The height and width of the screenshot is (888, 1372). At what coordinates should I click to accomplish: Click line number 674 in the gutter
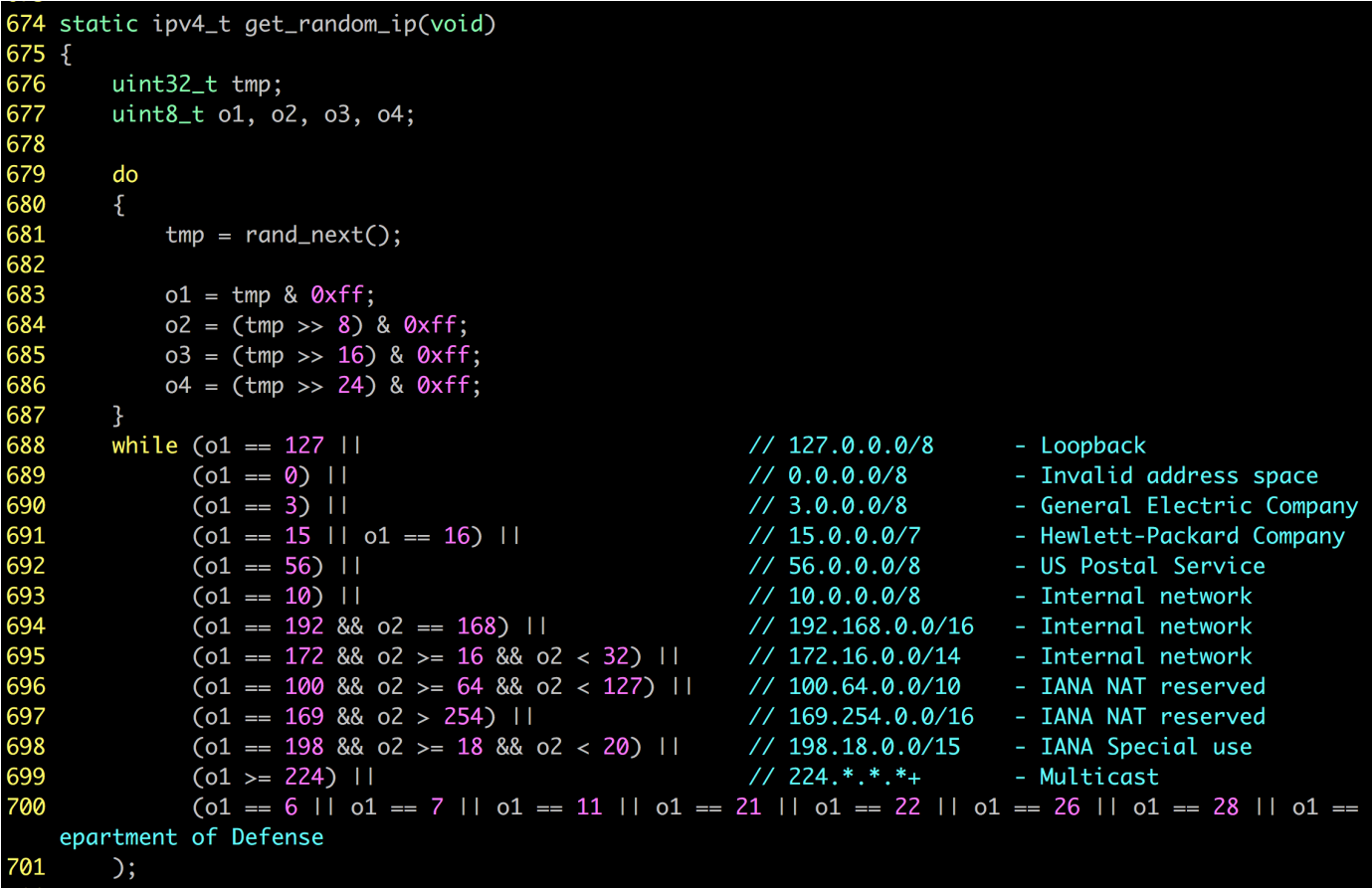tap(26, 24)
